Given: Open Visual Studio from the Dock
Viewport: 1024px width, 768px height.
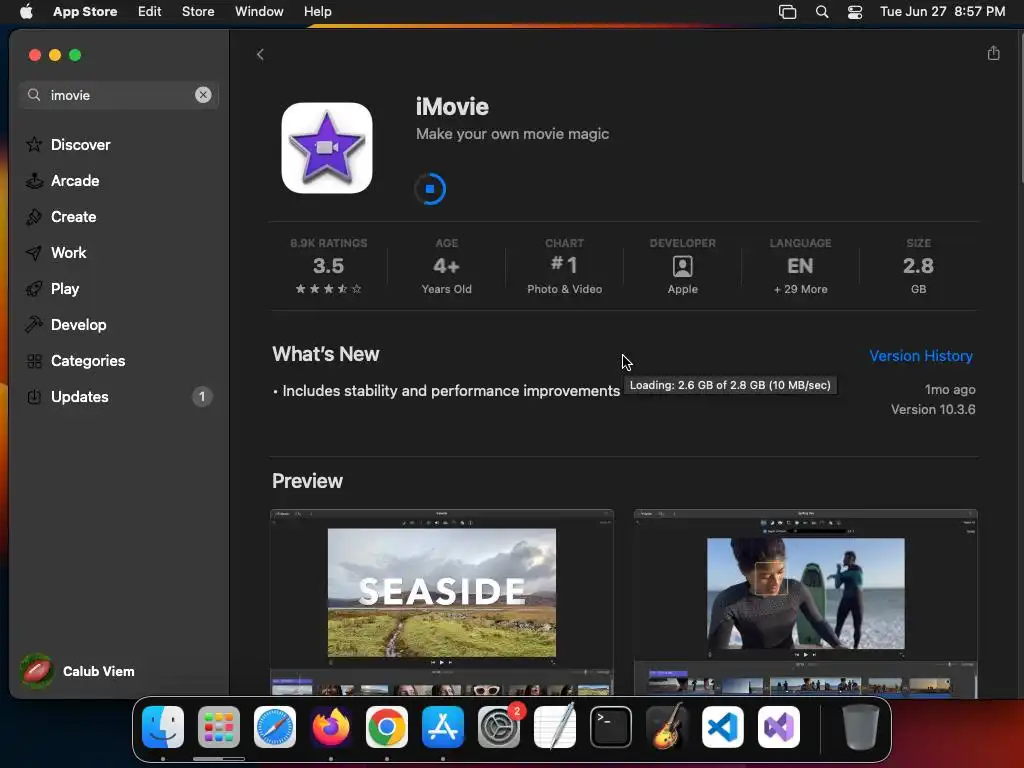Looking at the screenshot, I should tap(779, 727).
